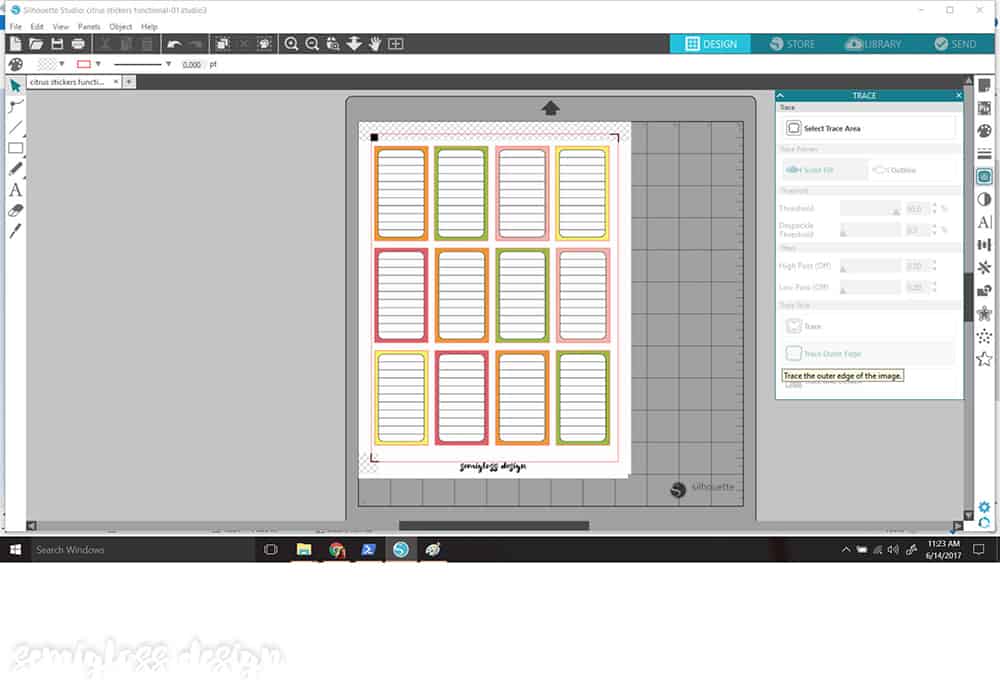Adjust the High Pass slider

(870, 266)
